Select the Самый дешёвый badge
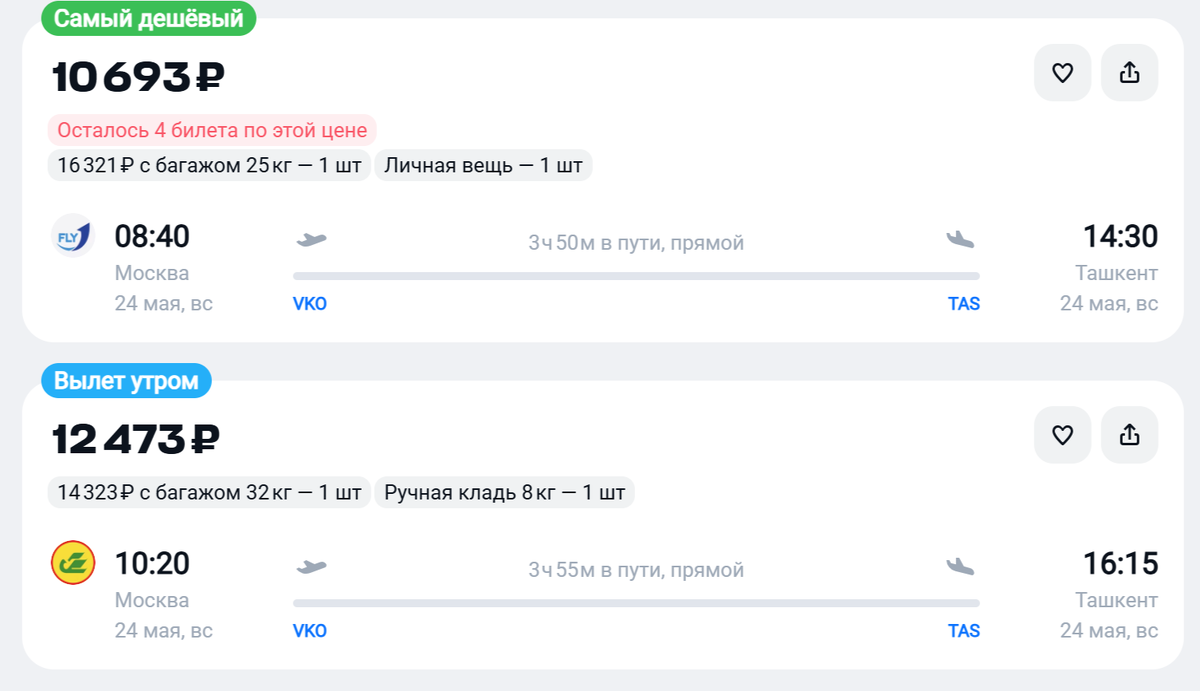Viewport: 1200px width, 691px height. pyautogui.click(x=147, y=17)
